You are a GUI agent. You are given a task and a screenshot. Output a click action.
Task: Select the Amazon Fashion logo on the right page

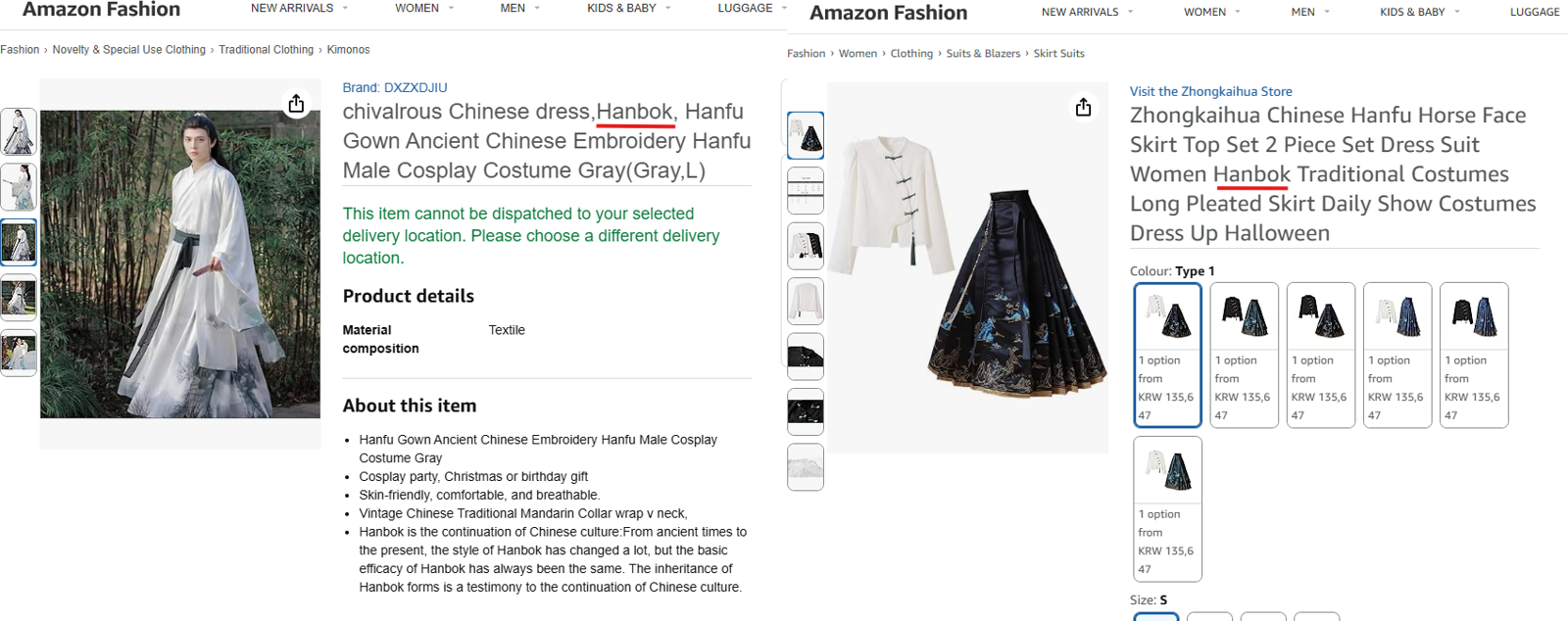(x=887, y=13)
